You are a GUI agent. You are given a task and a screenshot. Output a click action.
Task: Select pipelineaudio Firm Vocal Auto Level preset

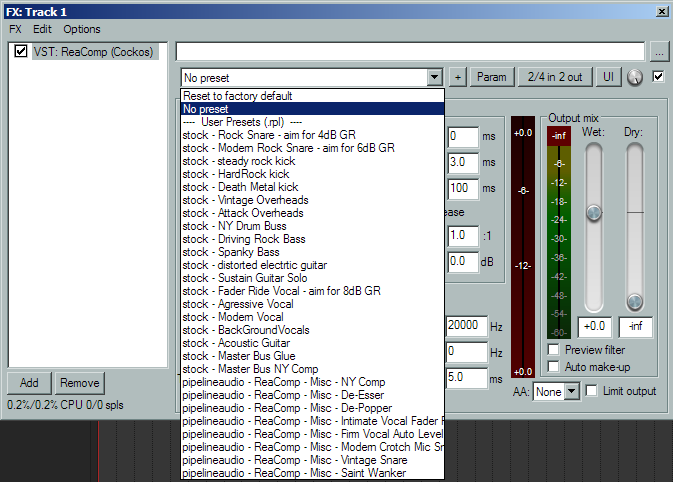coord(312,434)
